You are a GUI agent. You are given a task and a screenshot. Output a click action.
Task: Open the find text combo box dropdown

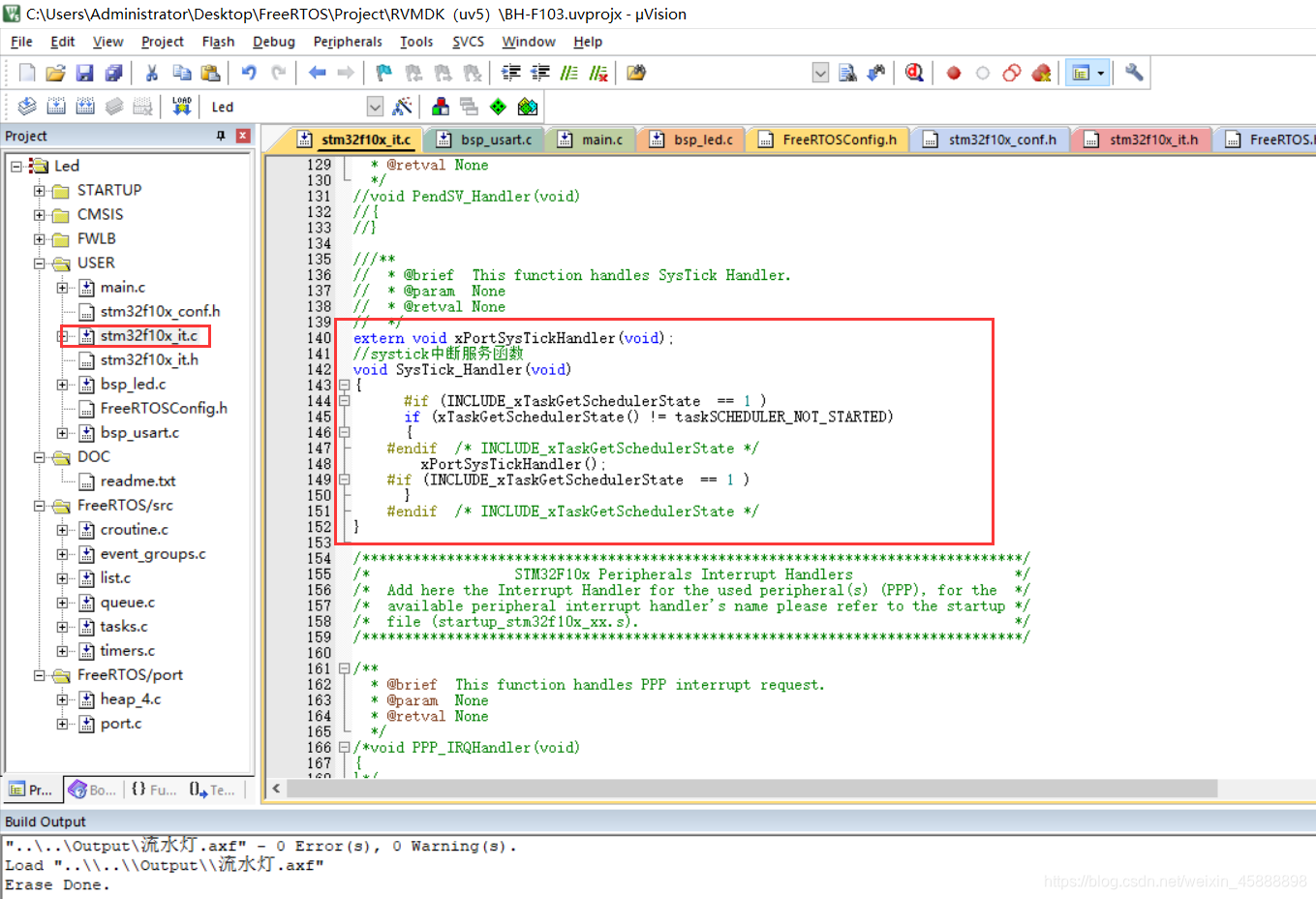(x=820, y=73)
